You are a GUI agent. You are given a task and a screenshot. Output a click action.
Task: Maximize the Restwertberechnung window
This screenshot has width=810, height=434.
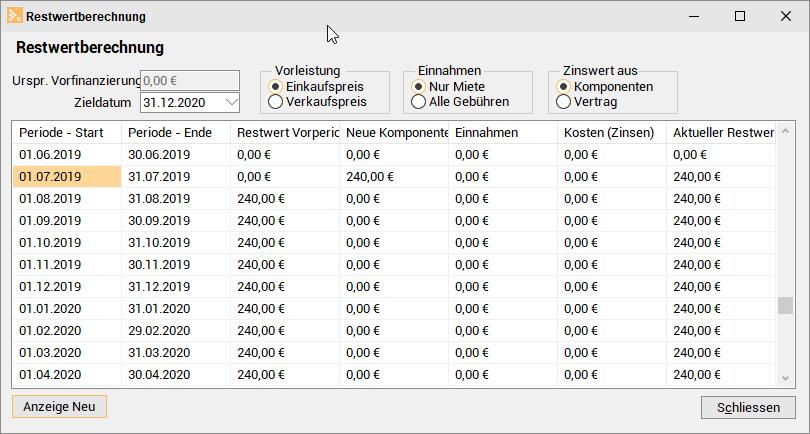(740, 17)
